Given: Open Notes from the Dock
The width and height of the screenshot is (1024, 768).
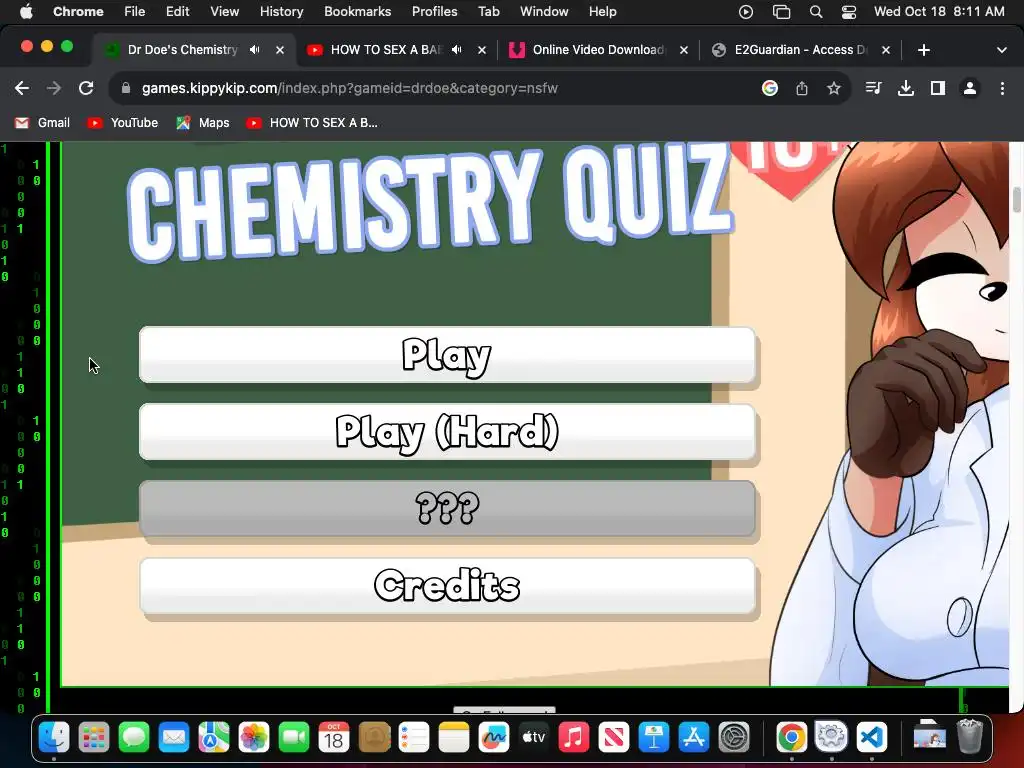Looking at the screenshot, I should pyautogui.click(x=454, y=738).
